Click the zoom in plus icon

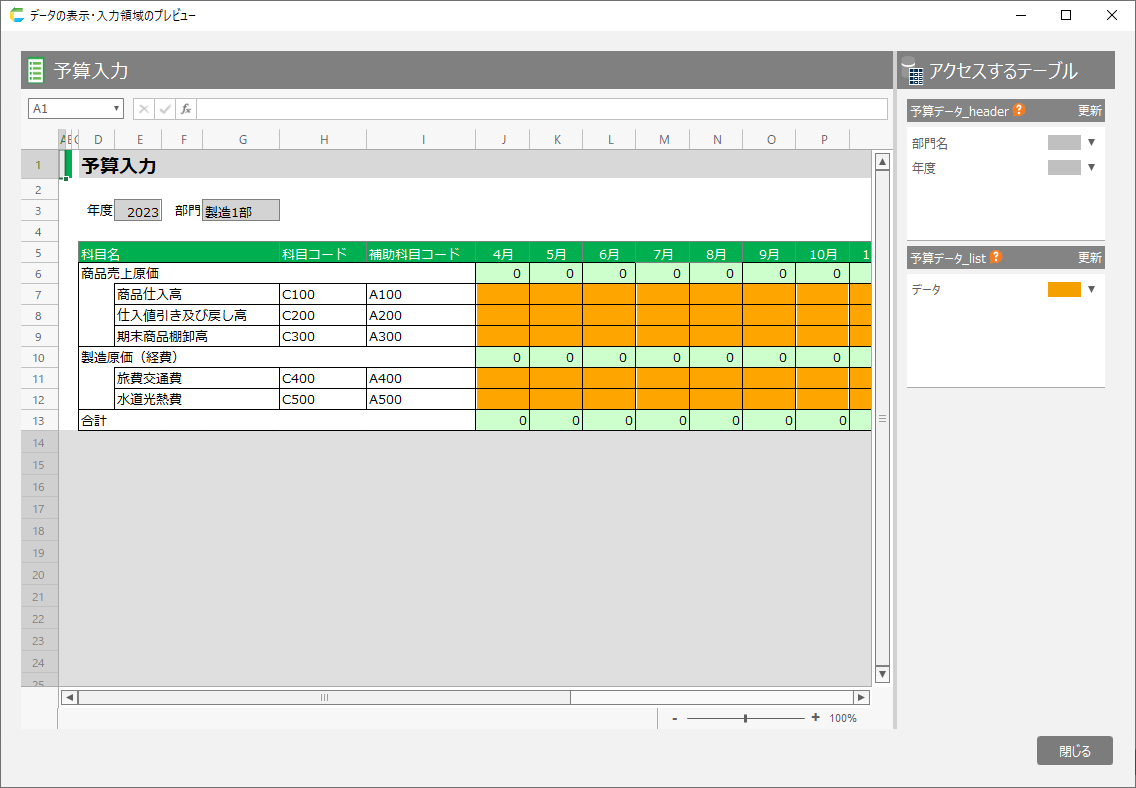pos(815,718)
